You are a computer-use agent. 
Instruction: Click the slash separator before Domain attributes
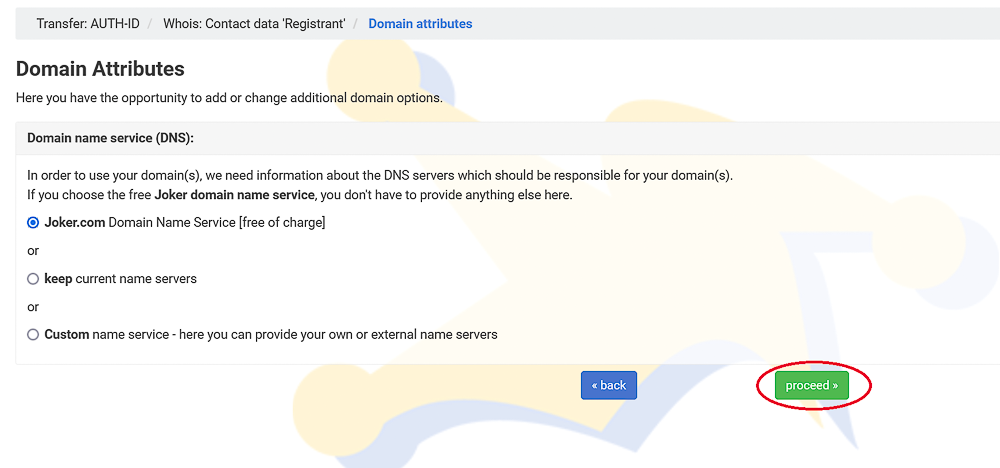click(x=357, y=24)
